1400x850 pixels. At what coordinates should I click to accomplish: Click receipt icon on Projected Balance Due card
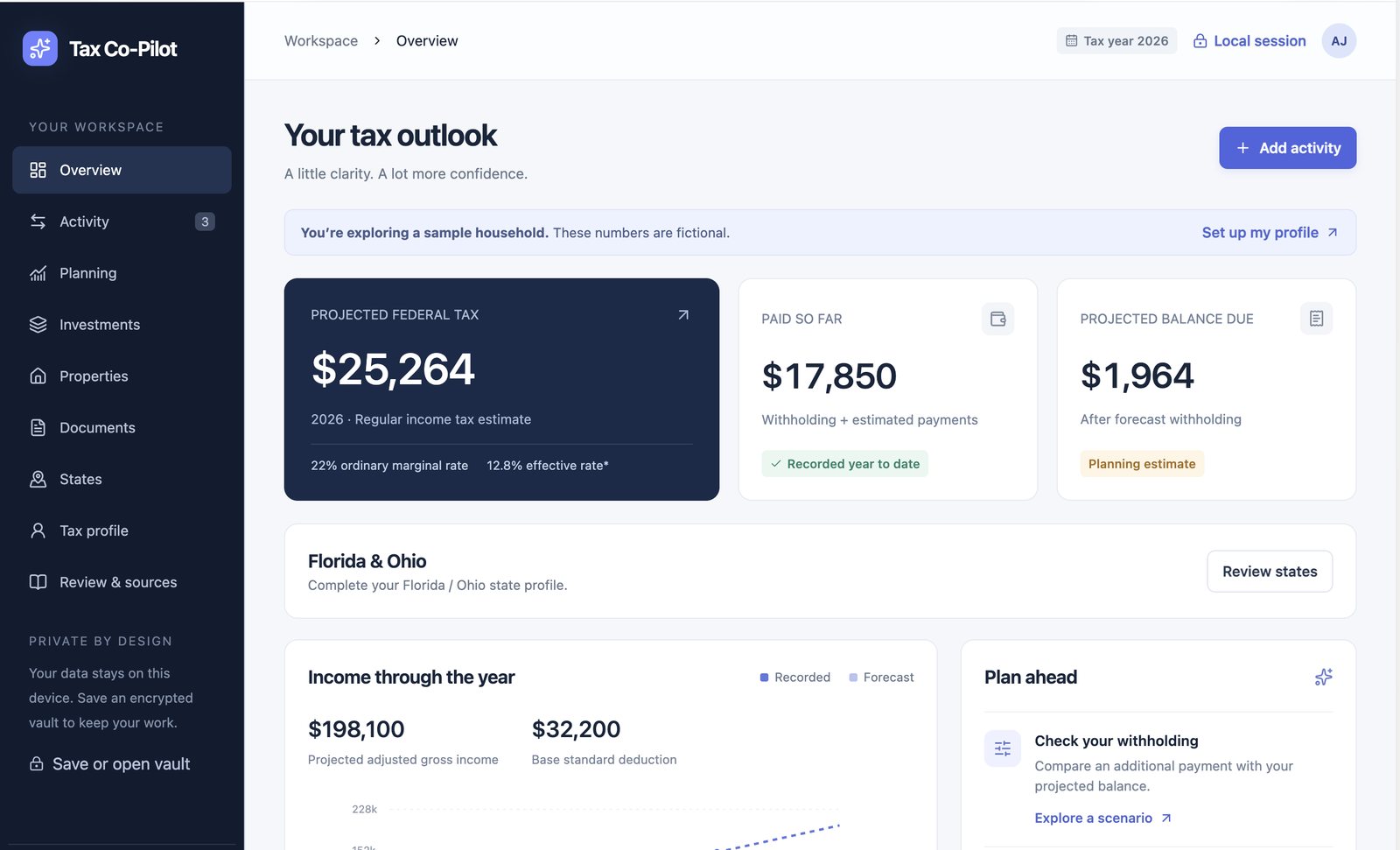(x=1316, y=319)
